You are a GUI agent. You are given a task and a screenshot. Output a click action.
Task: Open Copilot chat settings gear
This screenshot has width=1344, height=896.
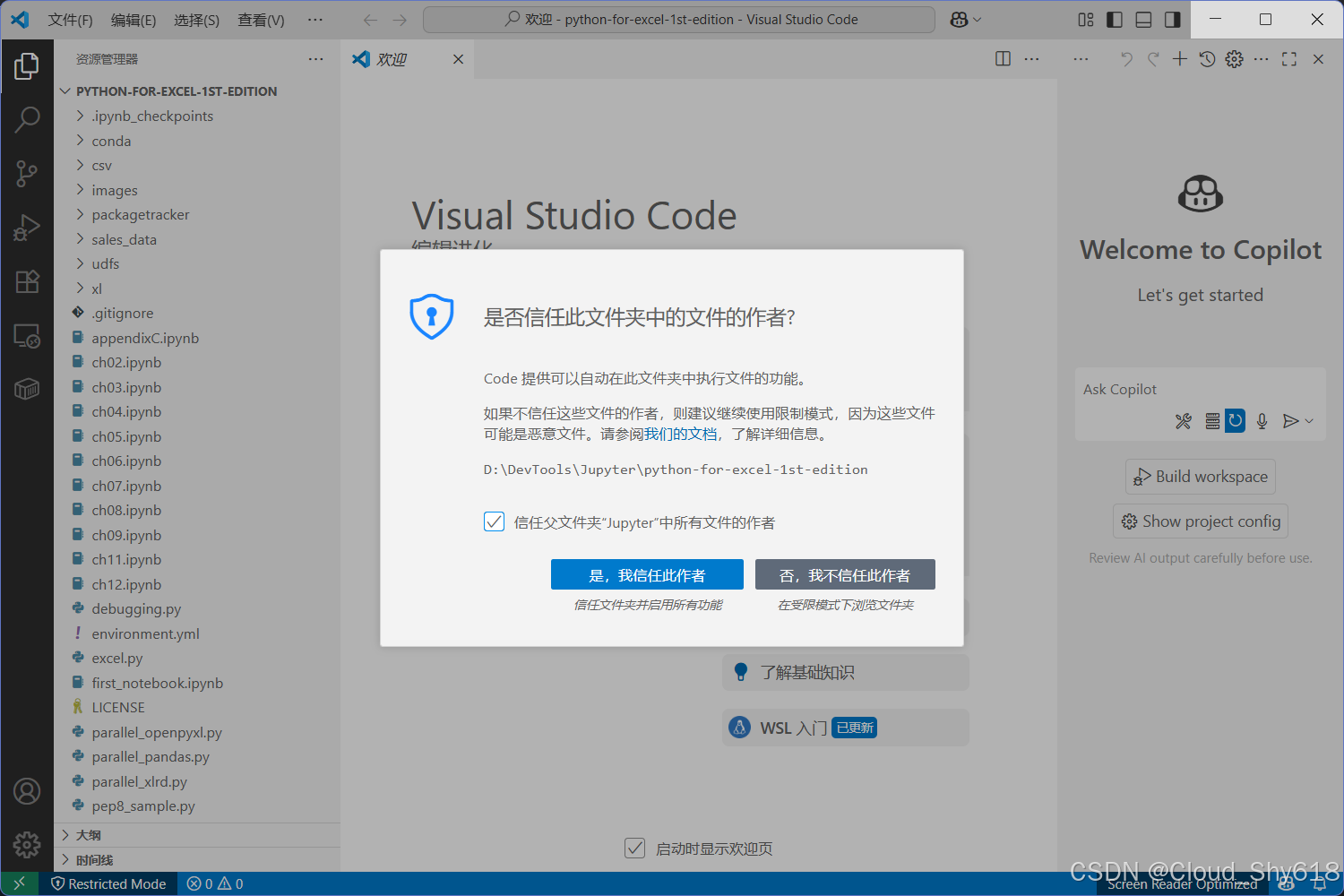(1234, 58)
